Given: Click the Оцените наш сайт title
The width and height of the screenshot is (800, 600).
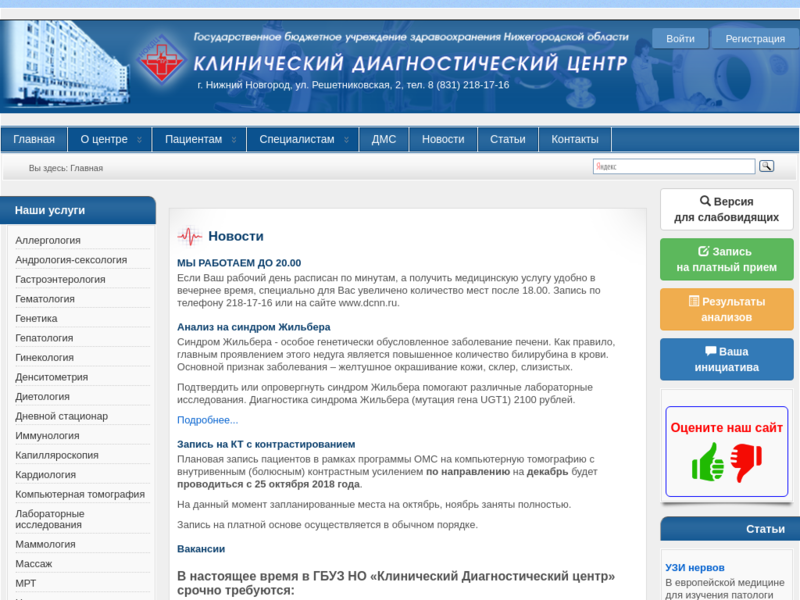Looking at the screenshot, I should [x=727, y=428].
